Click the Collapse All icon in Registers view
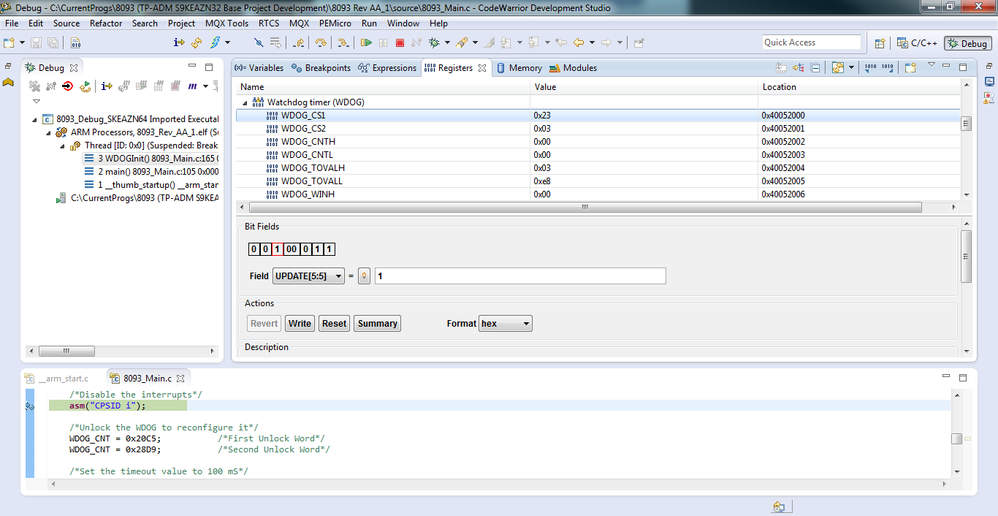Viewport: 998px width, 516px height. point(815,67)
